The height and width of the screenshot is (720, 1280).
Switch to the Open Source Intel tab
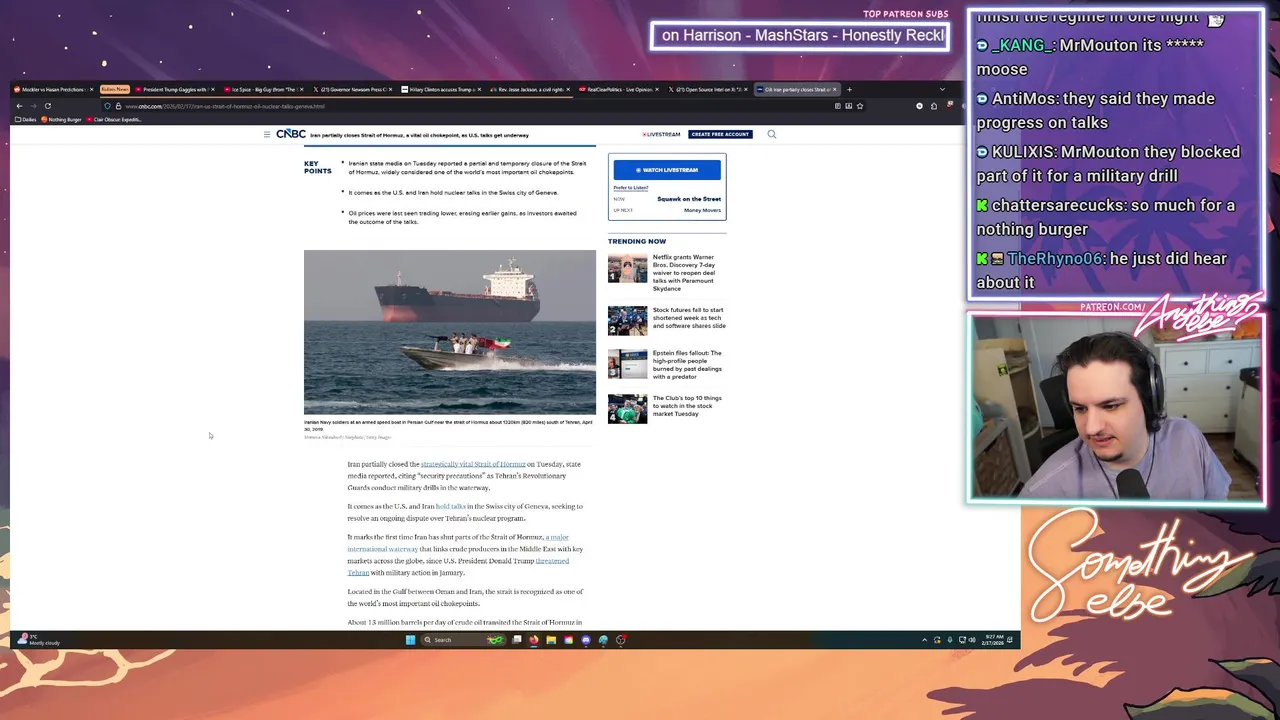tap(709, 89)
